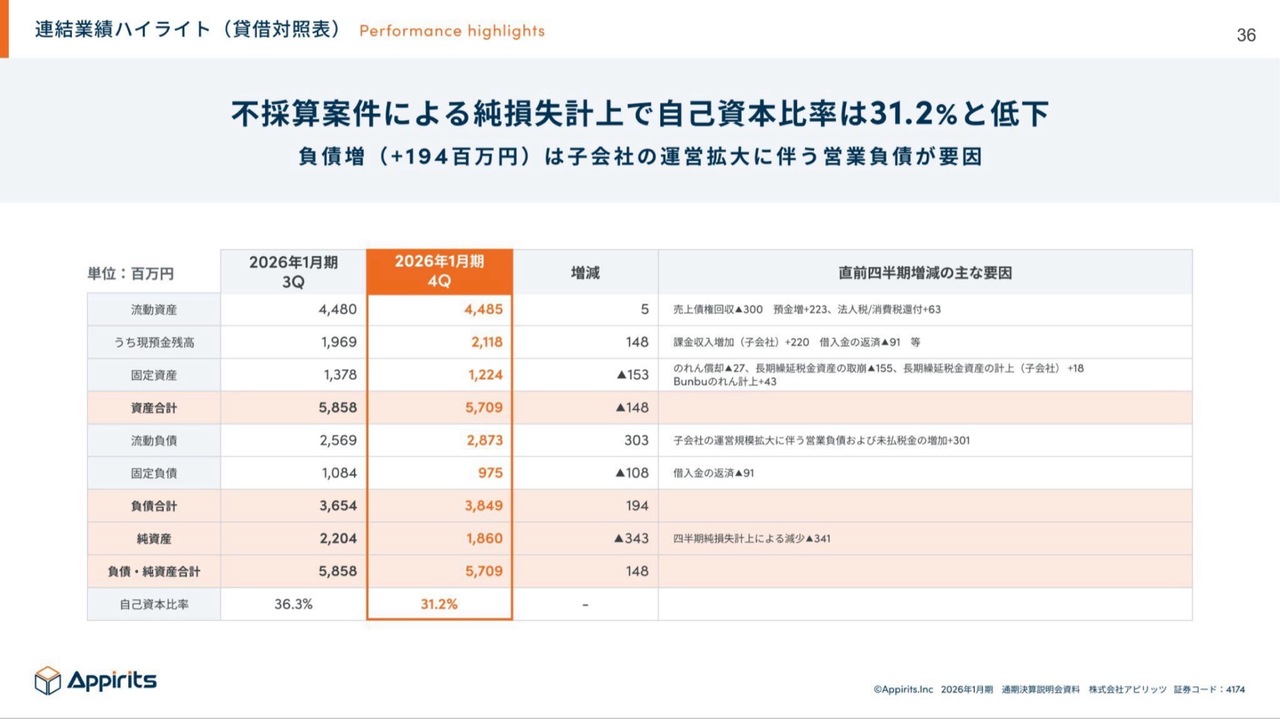
Task: Click the 連結業績ハイライト（貸借対照表） slide title
Action: [x=189, y=30]
